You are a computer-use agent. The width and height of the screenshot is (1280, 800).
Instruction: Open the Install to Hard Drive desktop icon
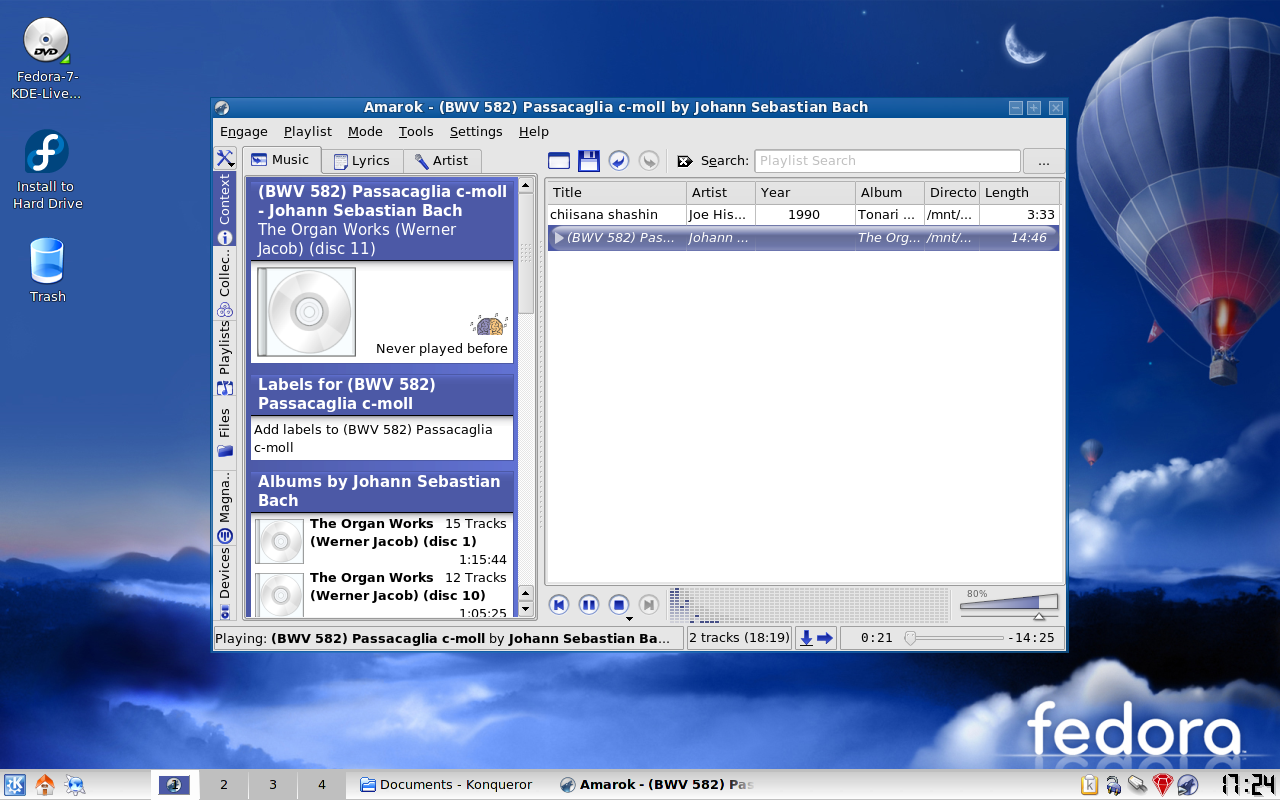point(47,170)
